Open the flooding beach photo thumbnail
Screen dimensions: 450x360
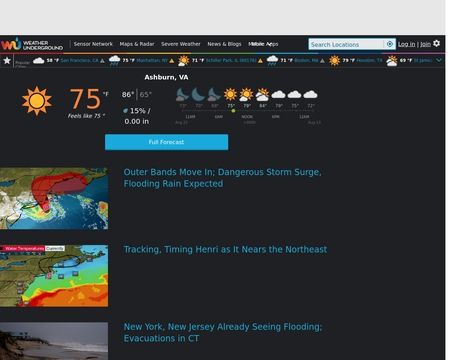54,341
